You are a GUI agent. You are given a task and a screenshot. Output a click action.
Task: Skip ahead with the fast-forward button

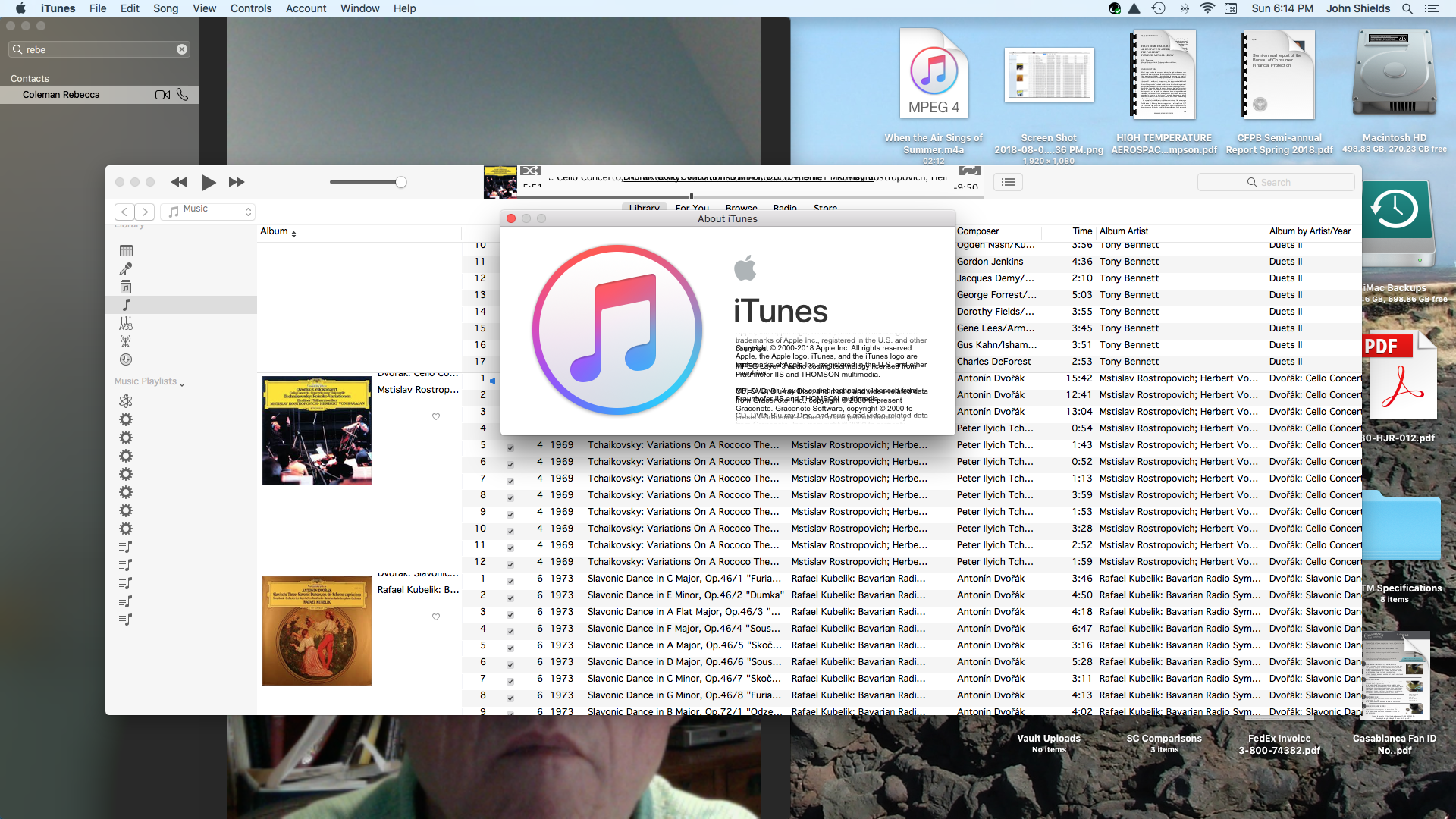coord(237,182)
